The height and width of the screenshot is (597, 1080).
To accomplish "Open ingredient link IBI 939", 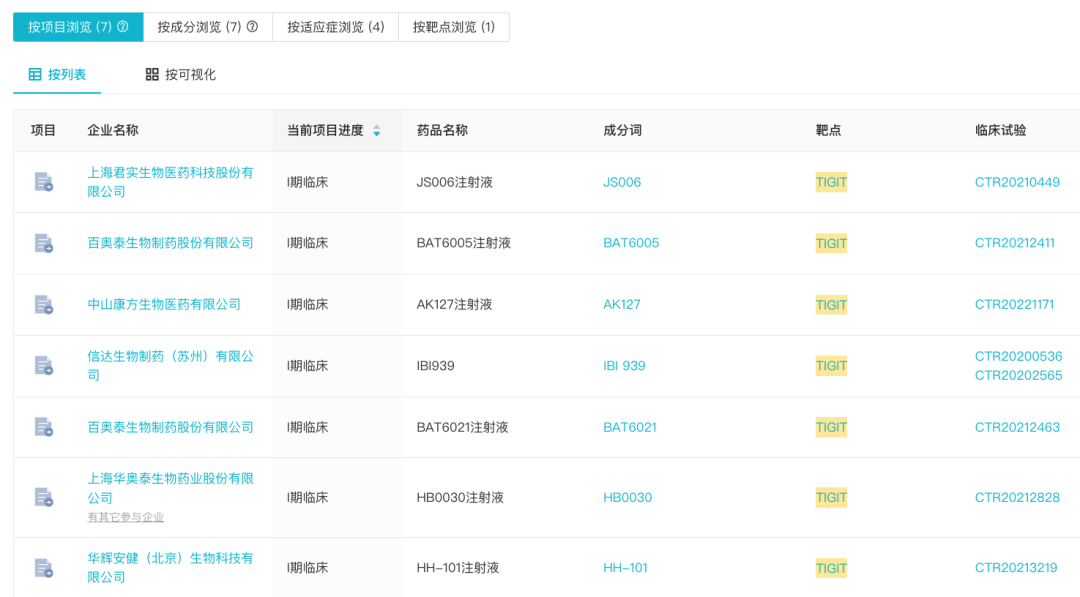I will [624, 366].
